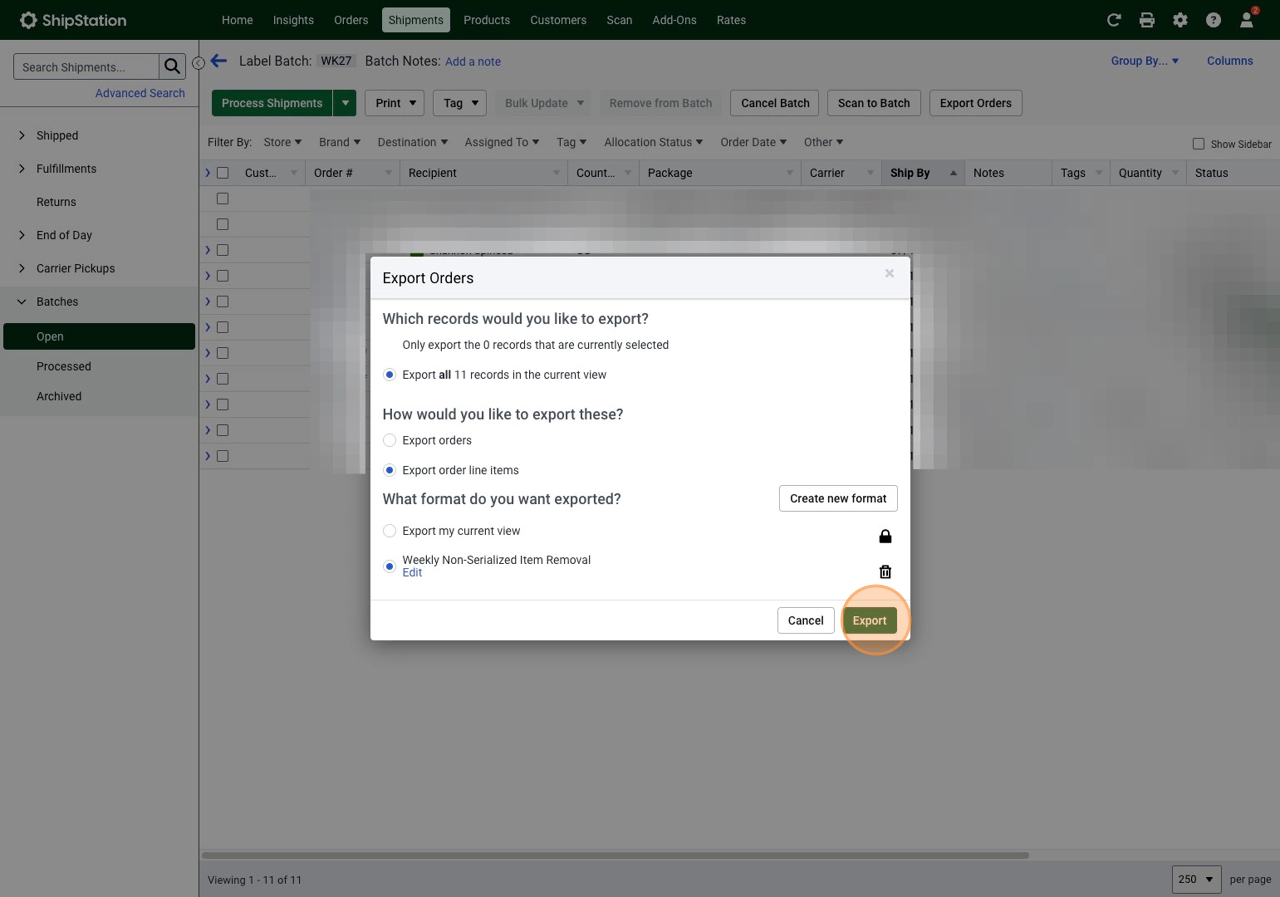This screenshot has width=1280, height=897.
Task: Delete the Weekly Non-Serialized format via trash icon
Action: [885, 572]
